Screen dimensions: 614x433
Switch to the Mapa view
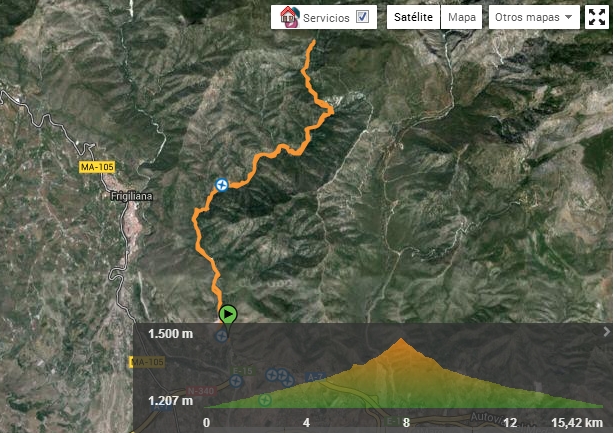(x=462, y=17)
